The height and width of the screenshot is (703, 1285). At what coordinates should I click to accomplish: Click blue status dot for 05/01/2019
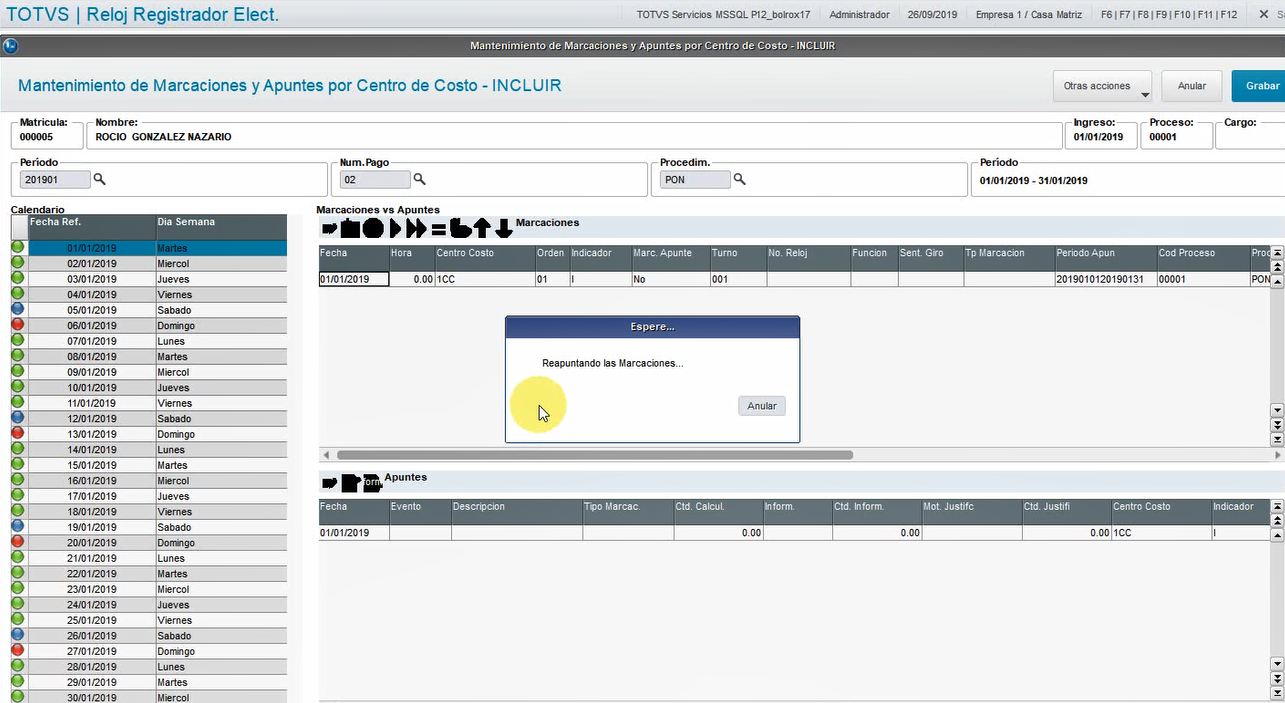point(18,310)
